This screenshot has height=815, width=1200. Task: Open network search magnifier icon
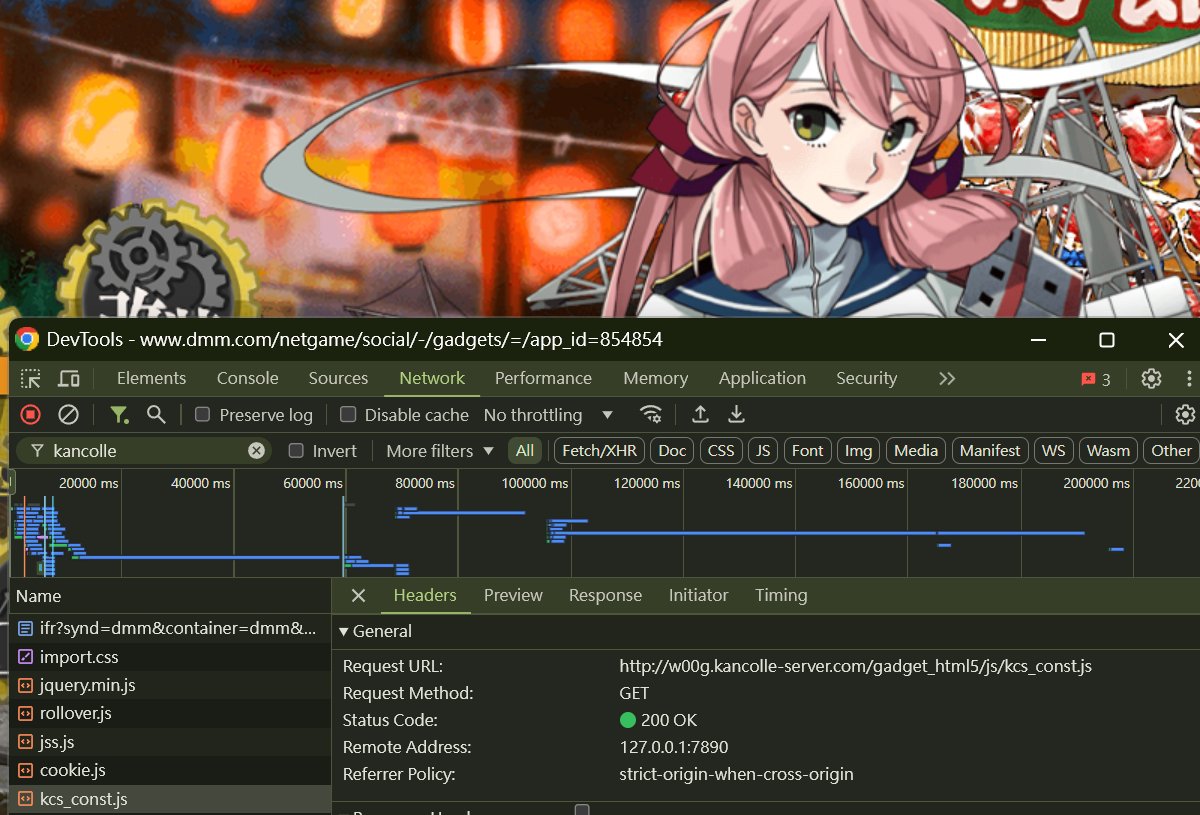(156, 414)
